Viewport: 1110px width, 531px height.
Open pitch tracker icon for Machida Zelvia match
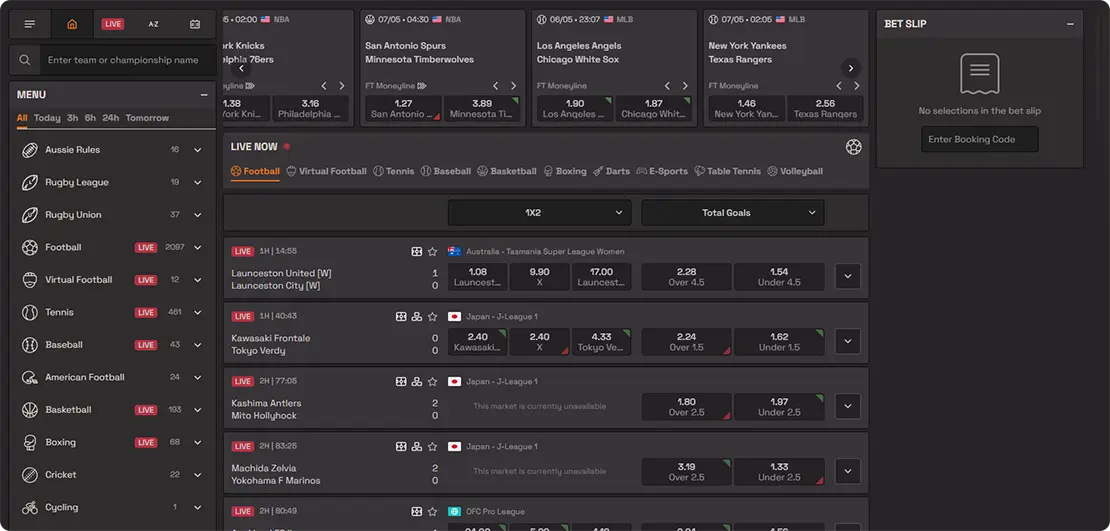(x=401, y=447)
